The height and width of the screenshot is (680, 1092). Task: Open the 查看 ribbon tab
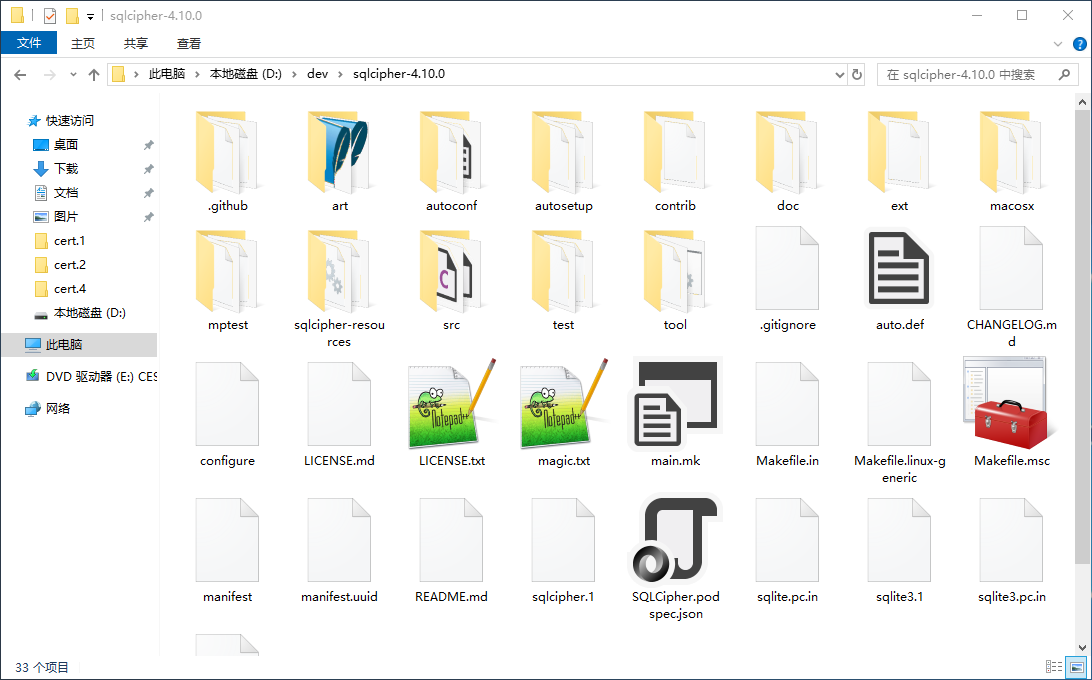point(189,43)
